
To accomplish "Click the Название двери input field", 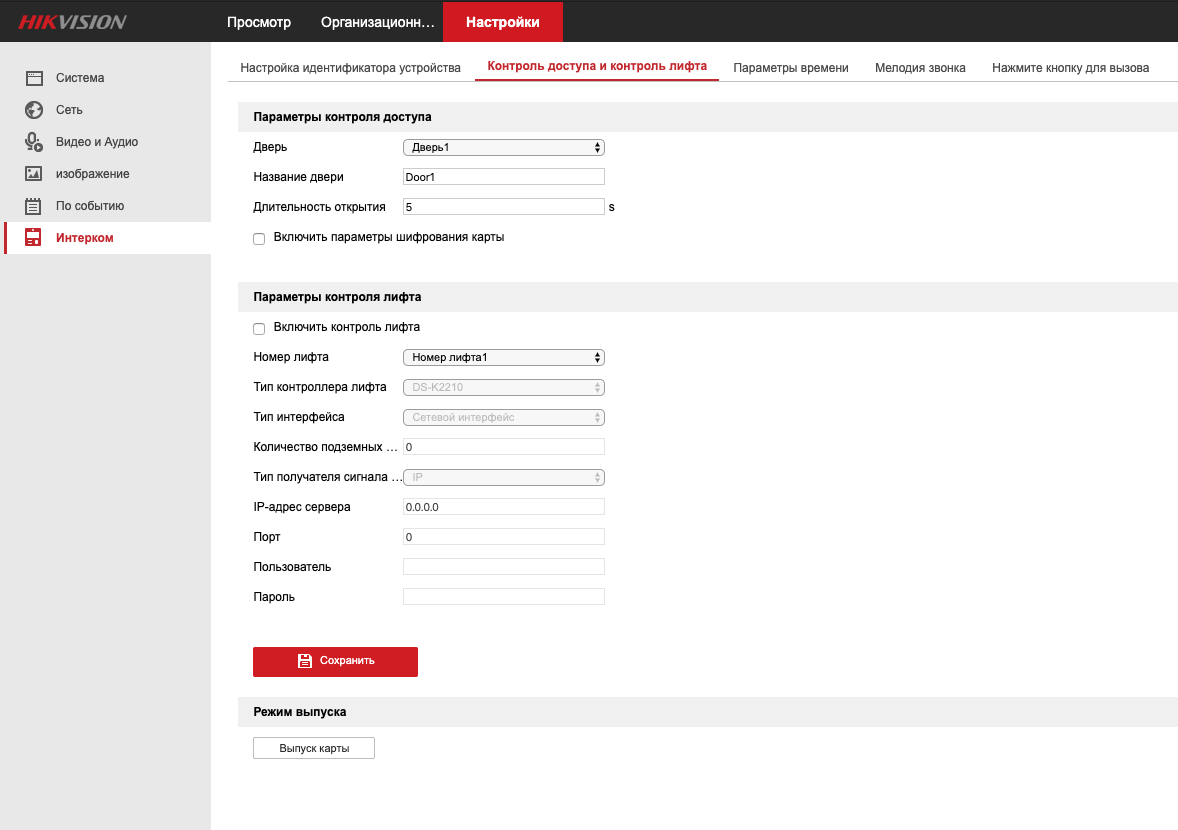I will pyautogui.click(x=503, y=177).
